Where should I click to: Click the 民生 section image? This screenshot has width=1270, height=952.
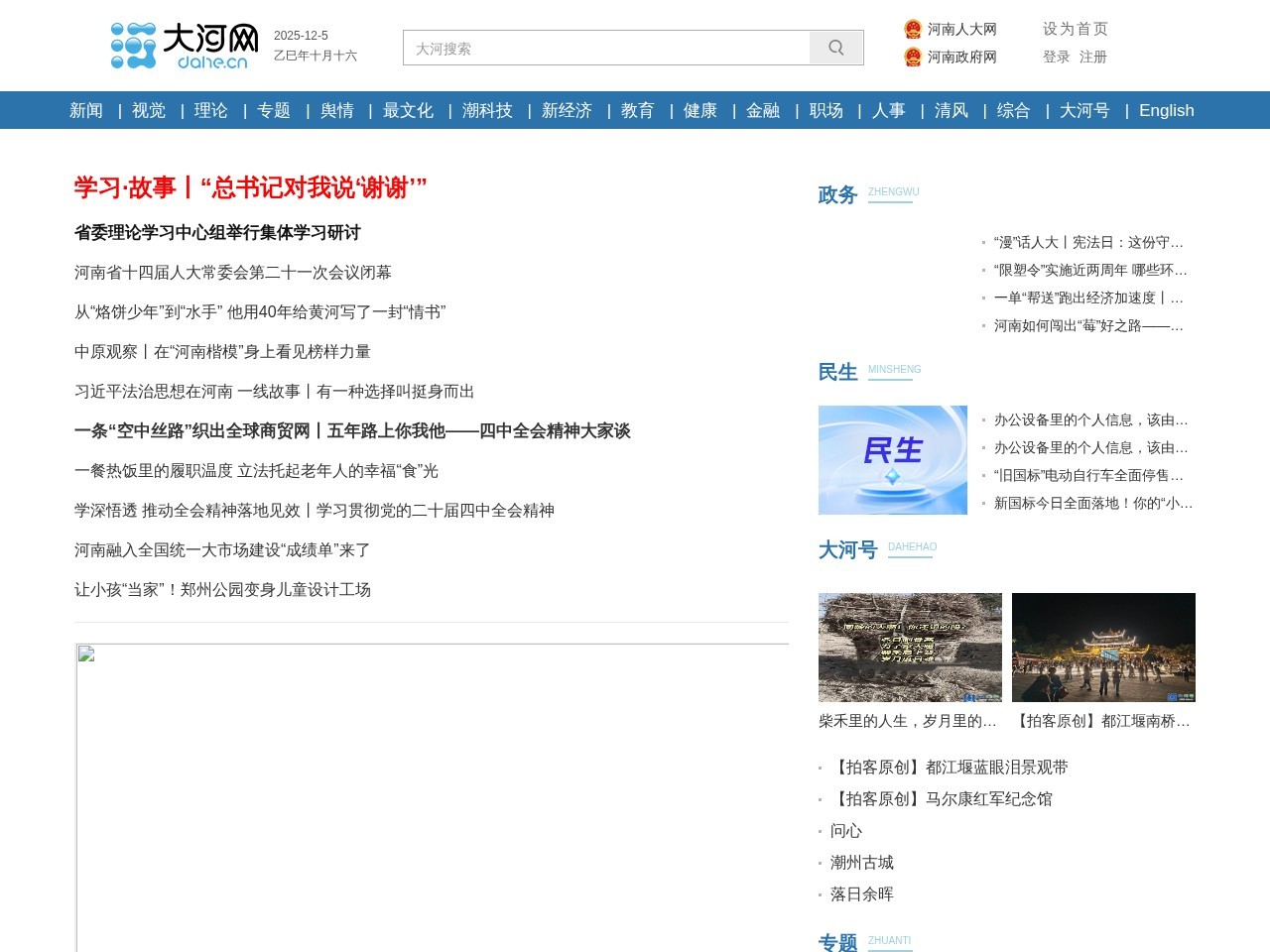point(891,460)
